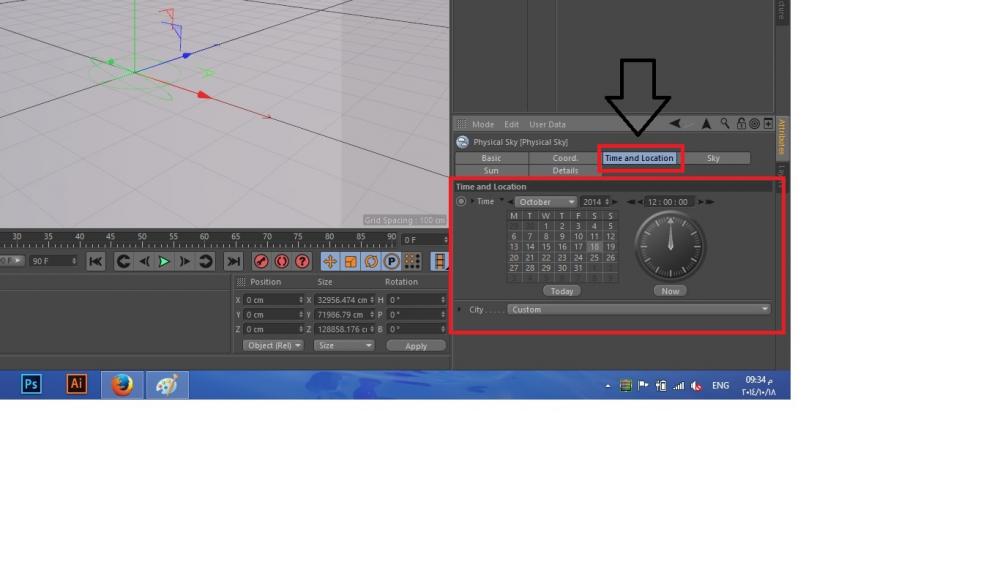
Task: Toggle Point Level Animation dotted-grid icon
Action: pos(412,262)
